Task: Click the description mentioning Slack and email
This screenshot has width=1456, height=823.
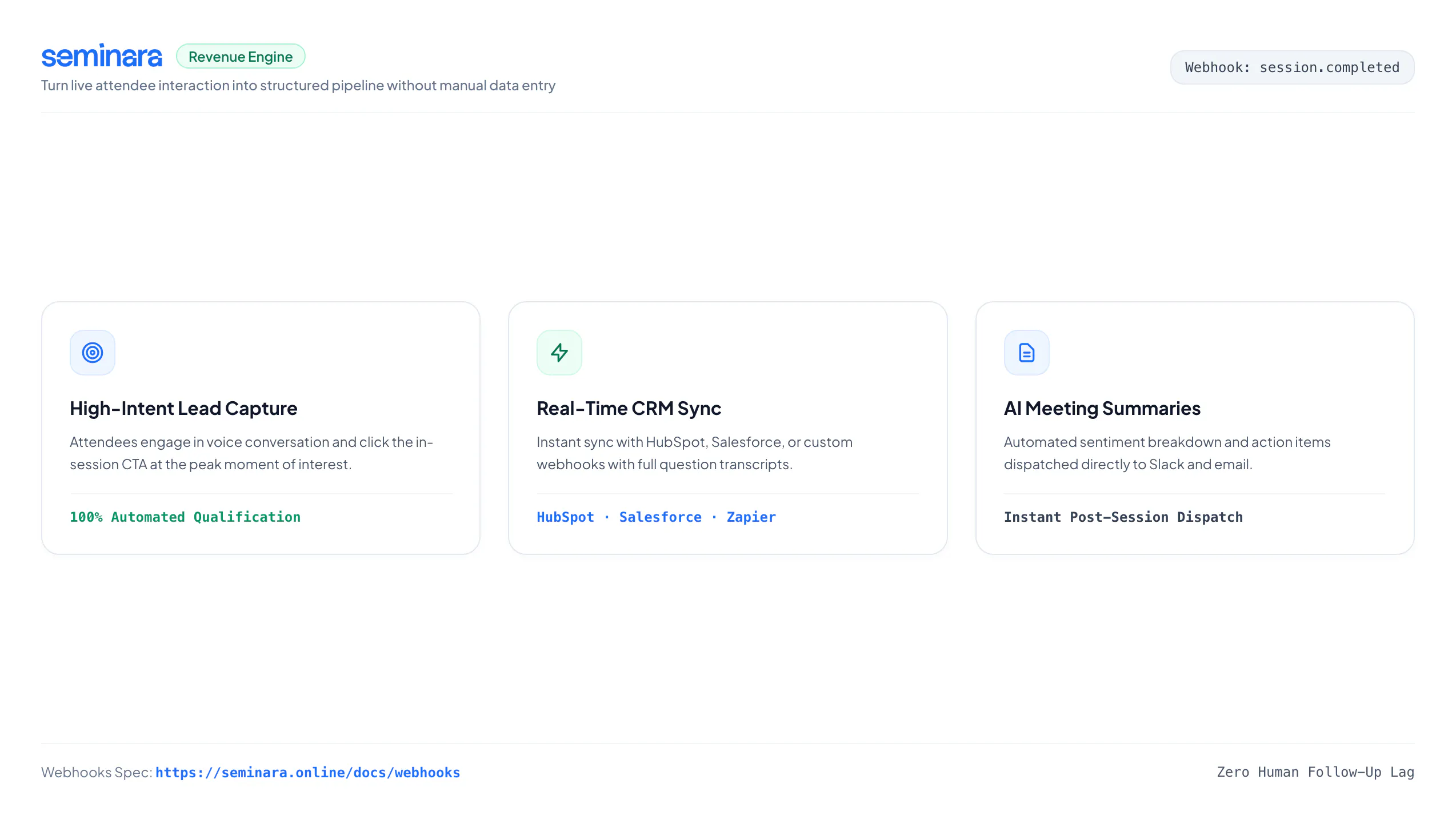Action: pyautogui.click(x=1167, y=453)
